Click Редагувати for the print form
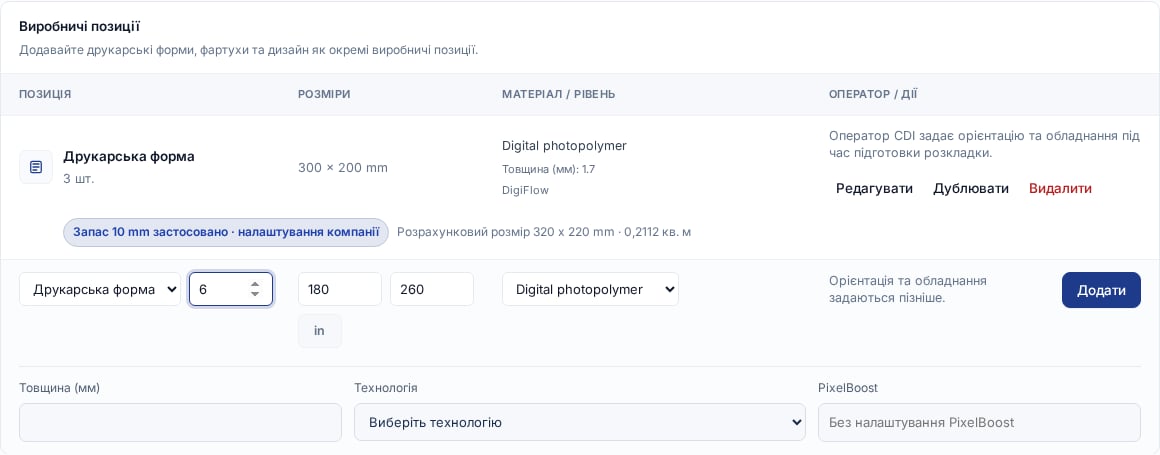Viewport: 1160px width, 455px height. click(x=874, y=189)
